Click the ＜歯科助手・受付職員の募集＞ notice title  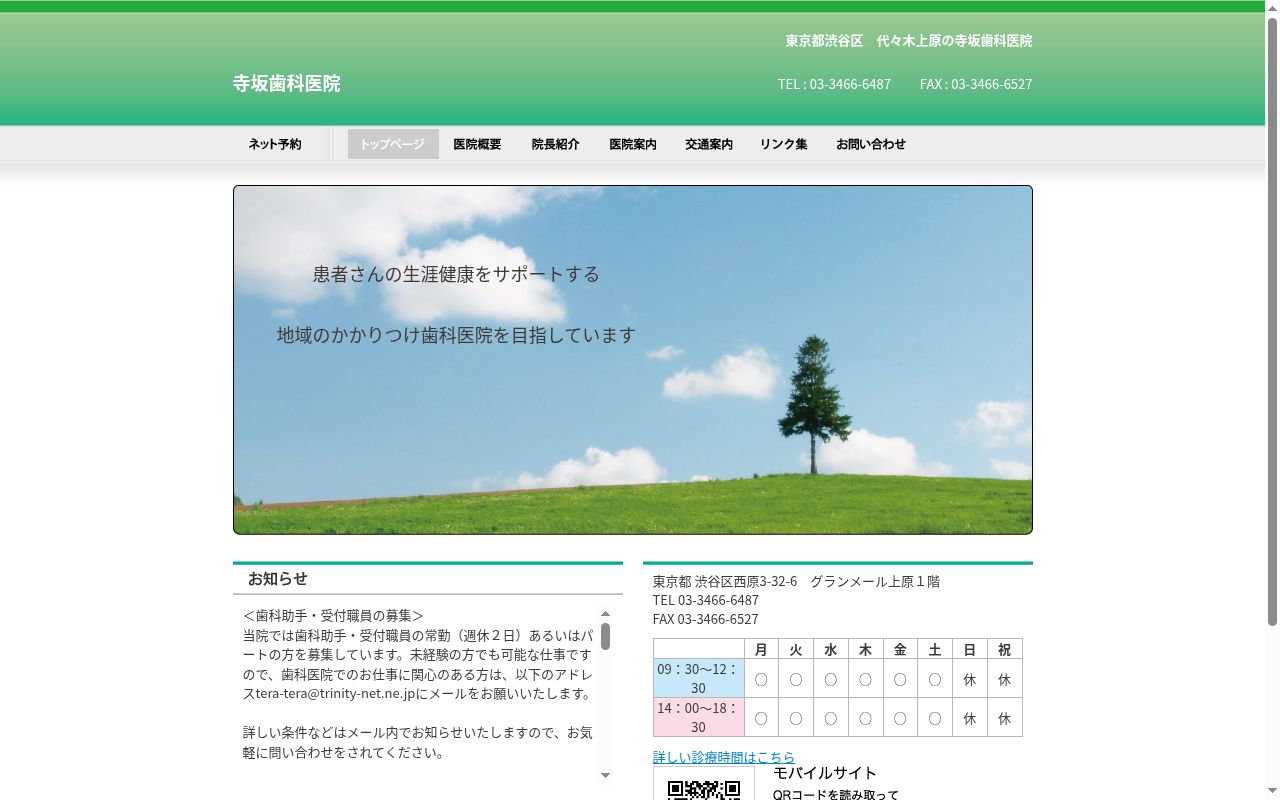333,615
